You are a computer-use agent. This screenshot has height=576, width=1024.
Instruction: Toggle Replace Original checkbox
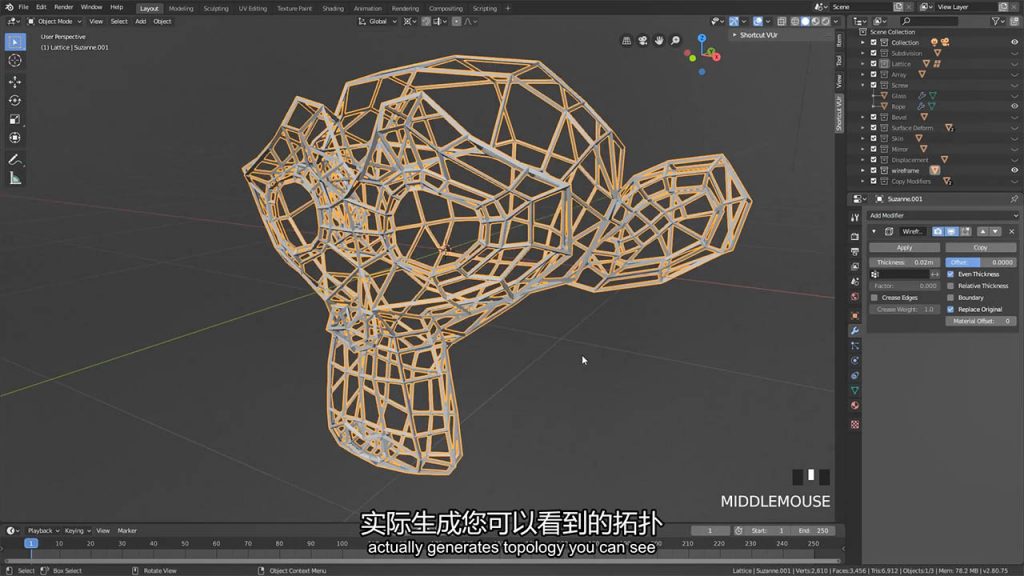(950, 310)
